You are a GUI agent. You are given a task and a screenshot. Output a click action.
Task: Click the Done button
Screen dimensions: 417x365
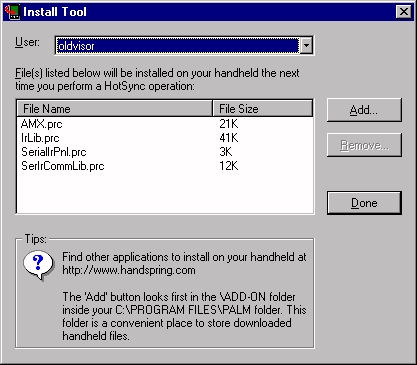click(x=364, y=203)
